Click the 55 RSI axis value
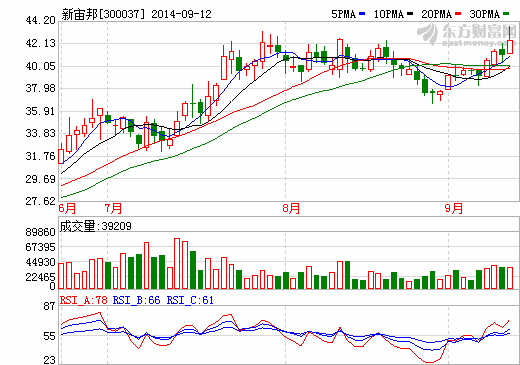The height and width of the screenshot is (365, 520). [x=49, y=336]
